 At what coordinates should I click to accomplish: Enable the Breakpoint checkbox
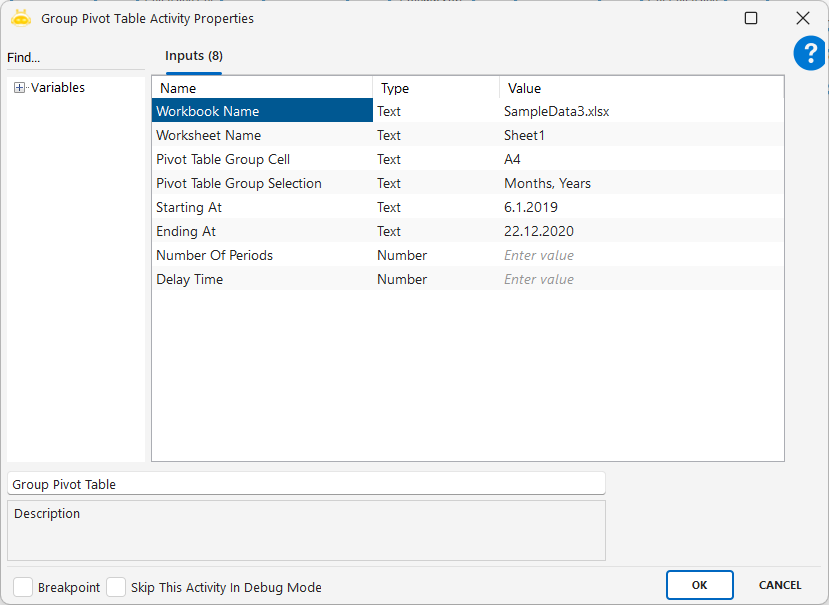pos(23,587)
